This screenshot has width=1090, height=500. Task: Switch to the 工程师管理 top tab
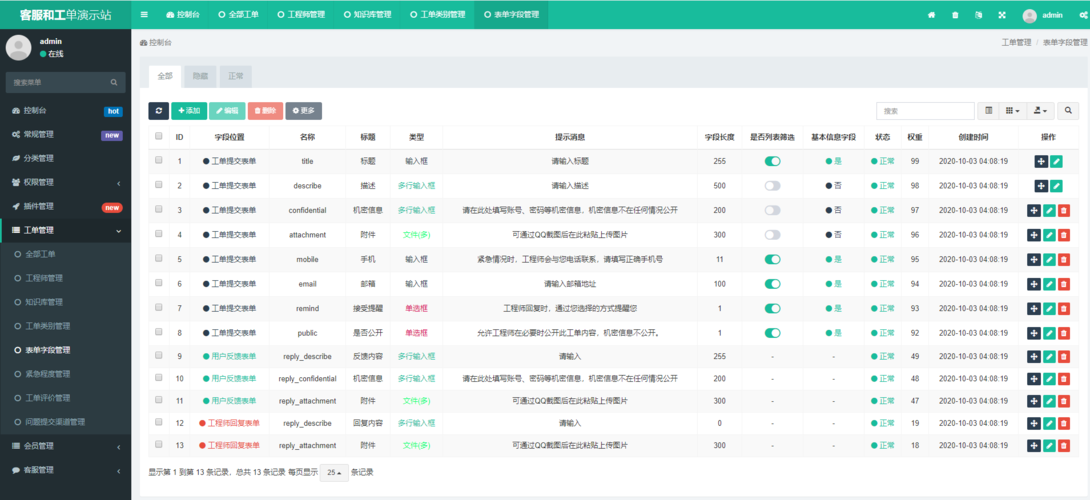click(302, 15)
